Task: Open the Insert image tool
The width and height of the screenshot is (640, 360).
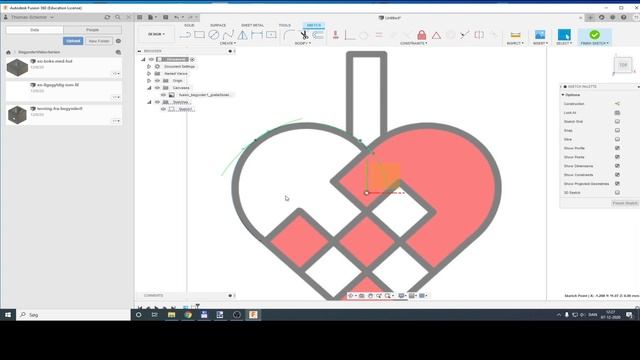Action: (x=540, y=35)
